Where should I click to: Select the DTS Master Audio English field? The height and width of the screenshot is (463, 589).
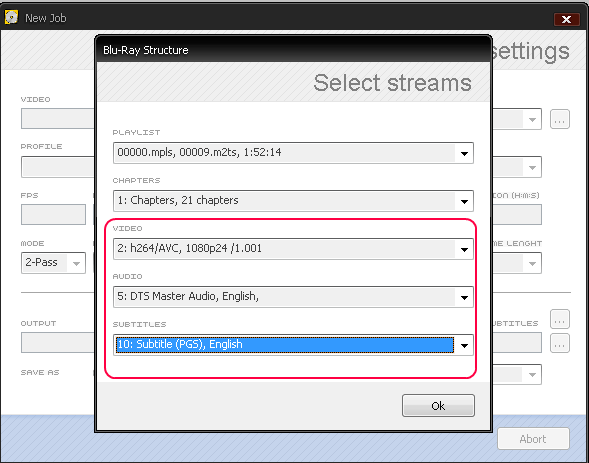(x=293, y=297)
